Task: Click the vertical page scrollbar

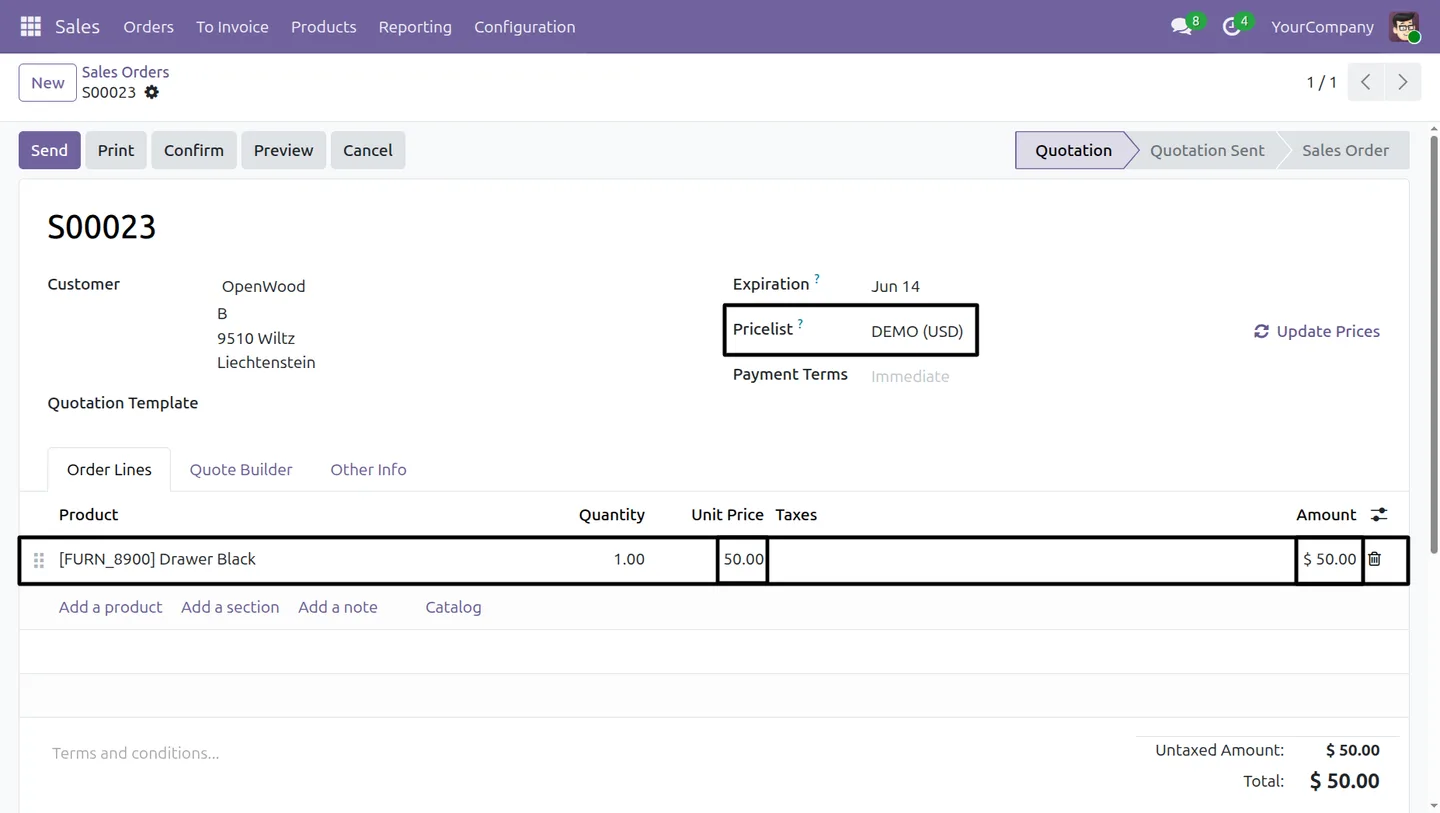Action: (1434, 345)
